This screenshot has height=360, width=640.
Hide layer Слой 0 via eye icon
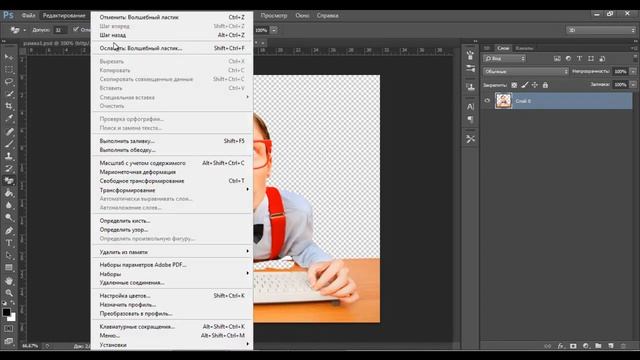click(x=487, y=100)
